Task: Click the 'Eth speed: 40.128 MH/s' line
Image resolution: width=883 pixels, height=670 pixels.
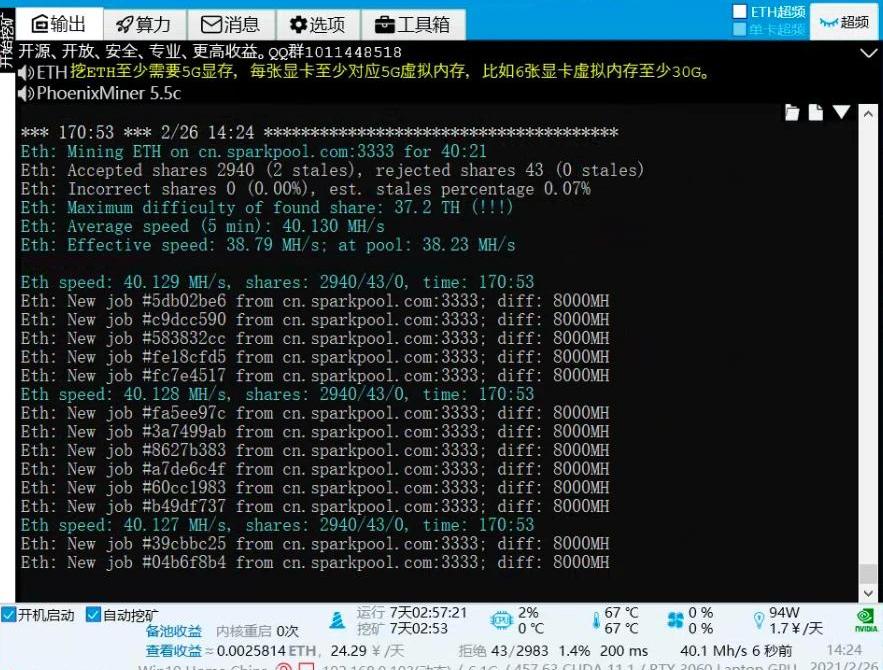Action: tap(278, 394)
